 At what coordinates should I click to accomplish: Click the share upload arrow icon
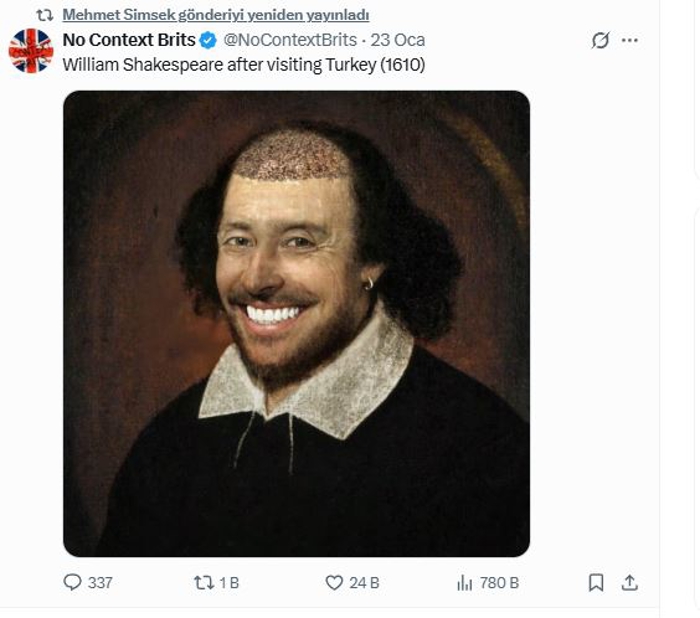pos(630,582)
